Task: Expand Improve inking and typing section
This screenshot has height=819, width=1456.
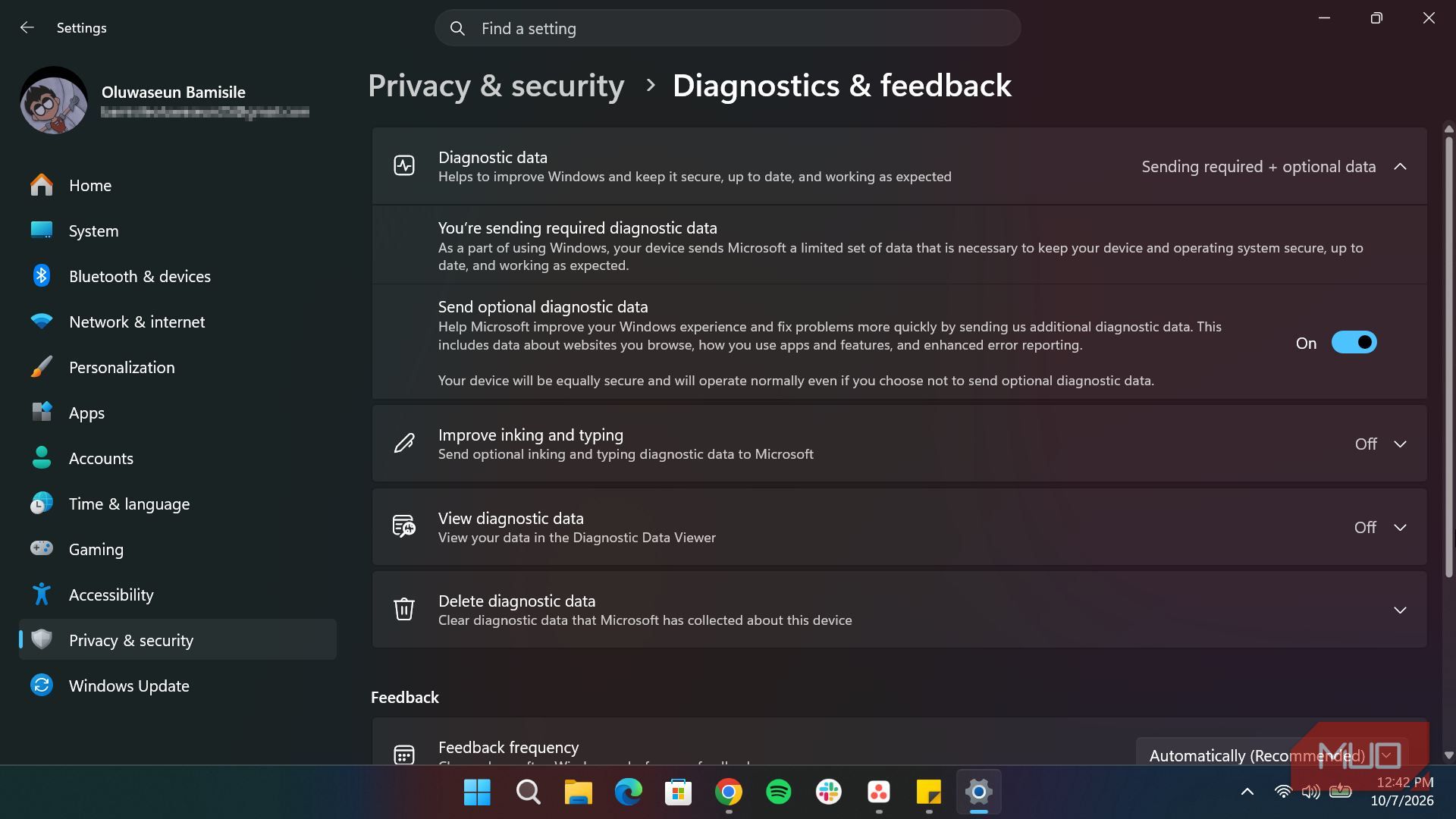Action: 1400,444
